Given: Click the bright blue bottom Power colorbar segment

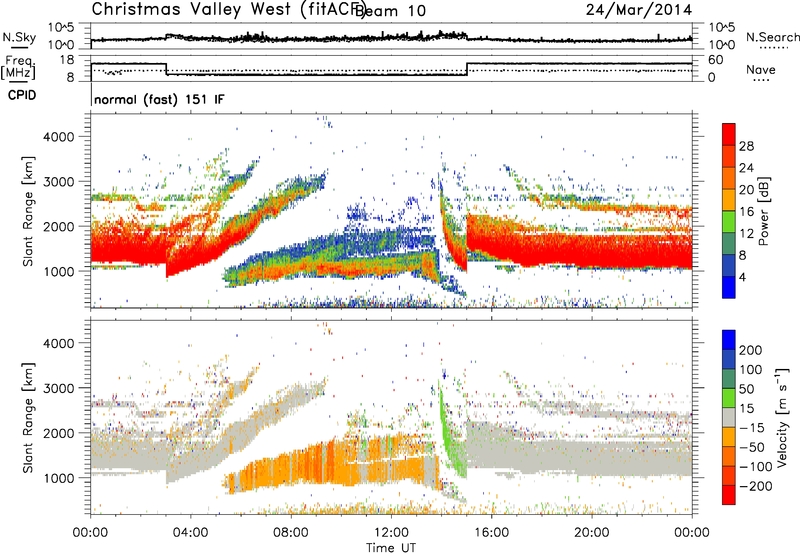Looking at the screenshot, I should (x=729, y=287).
